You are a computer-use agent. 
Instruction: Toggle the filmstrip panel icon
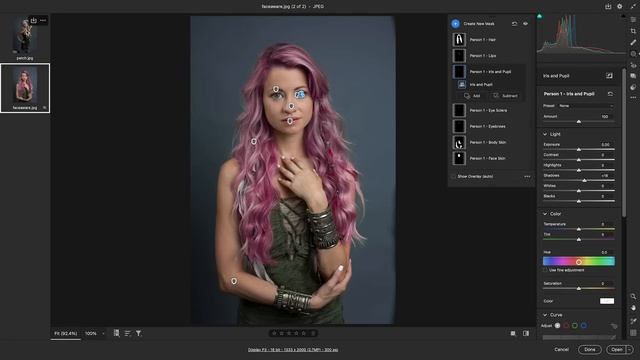click(116, 333)
